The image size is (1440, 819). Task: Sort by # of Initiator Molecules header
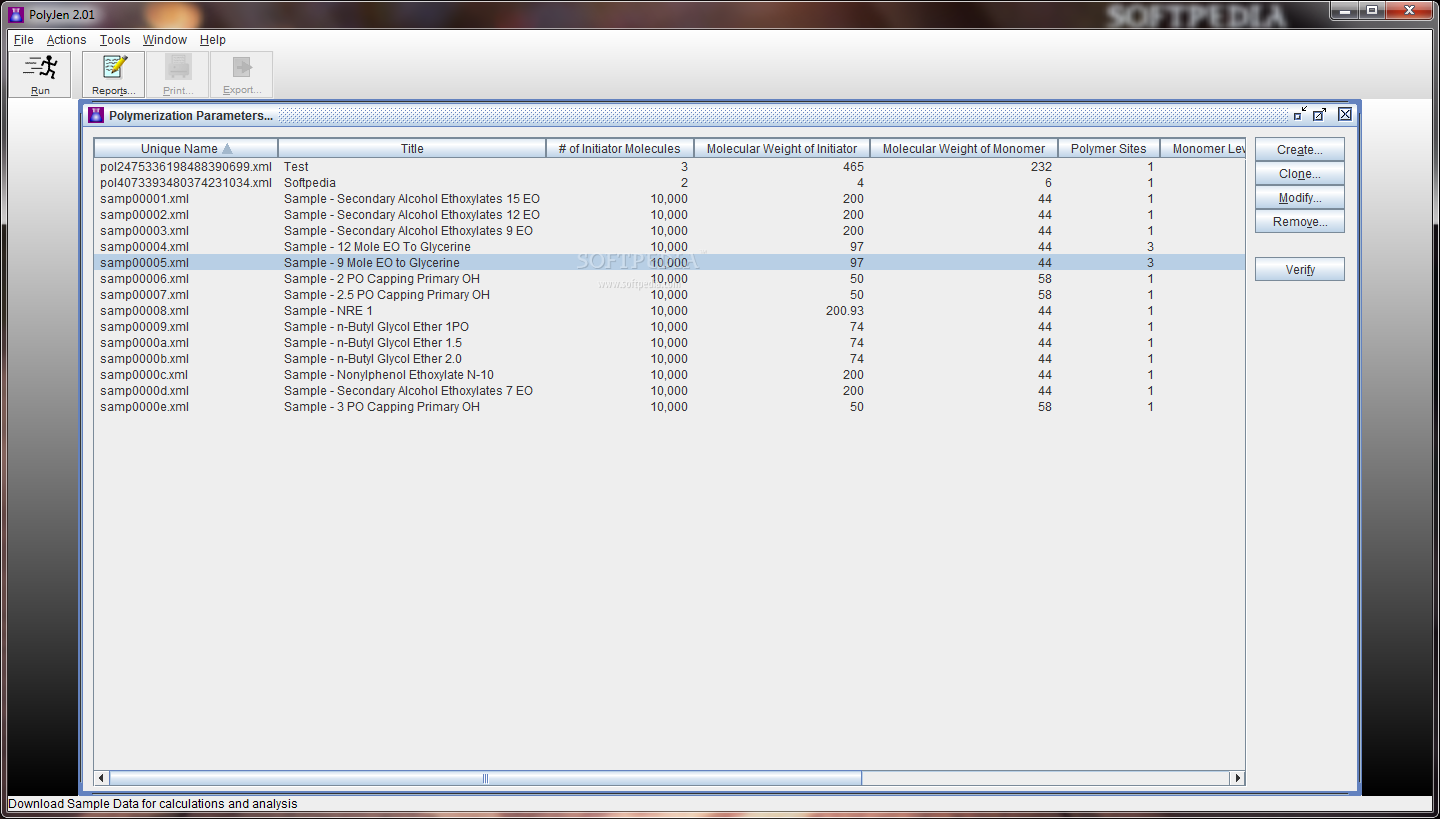620,148
